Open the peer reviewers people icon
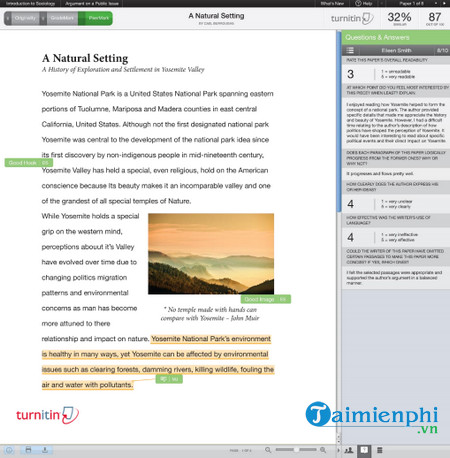This screenshot has width=450, height=458. (349, 450)
